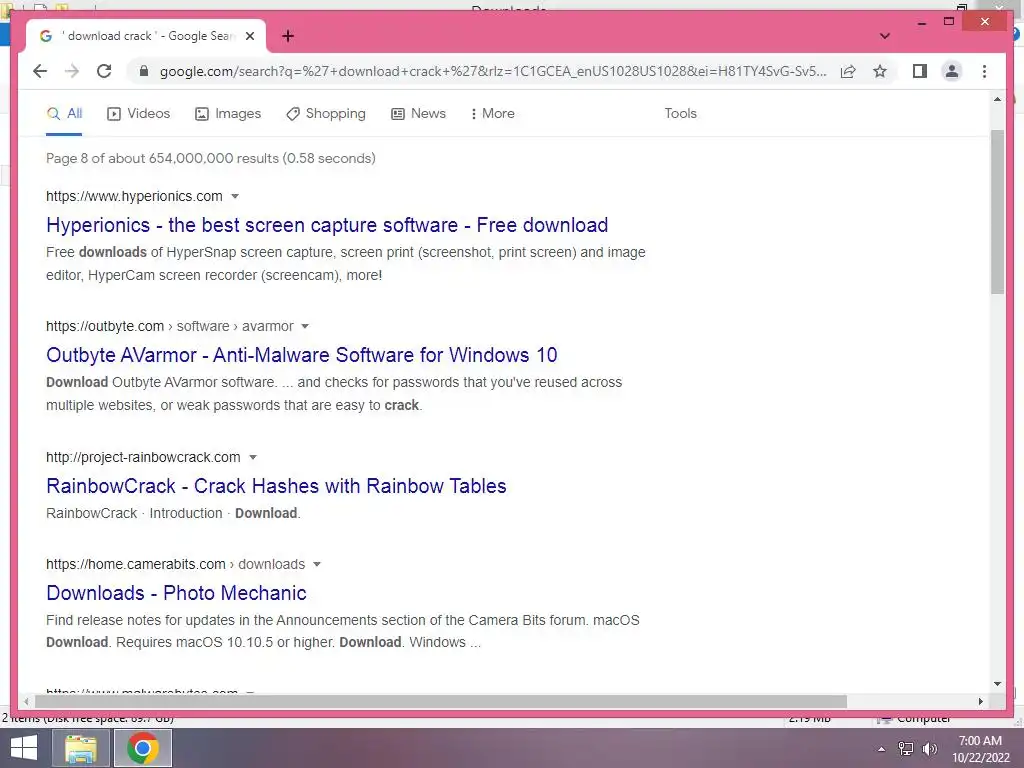Open the volume tray icon
The width and height of the screenshot is (1024, 768).
[x=929, y=749]
